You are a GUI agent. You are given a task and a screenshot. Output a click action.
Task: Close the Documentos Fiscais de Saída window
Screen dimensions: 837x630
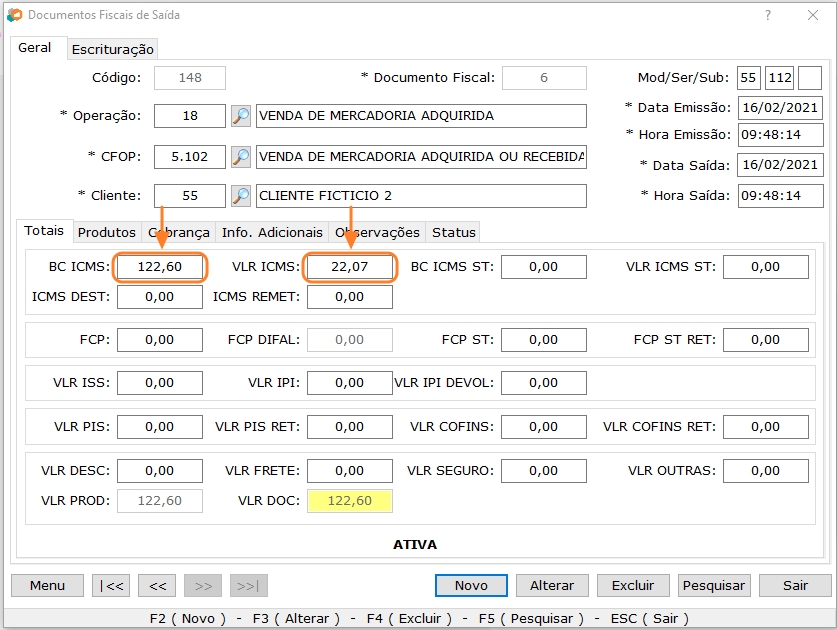[813, 15]
